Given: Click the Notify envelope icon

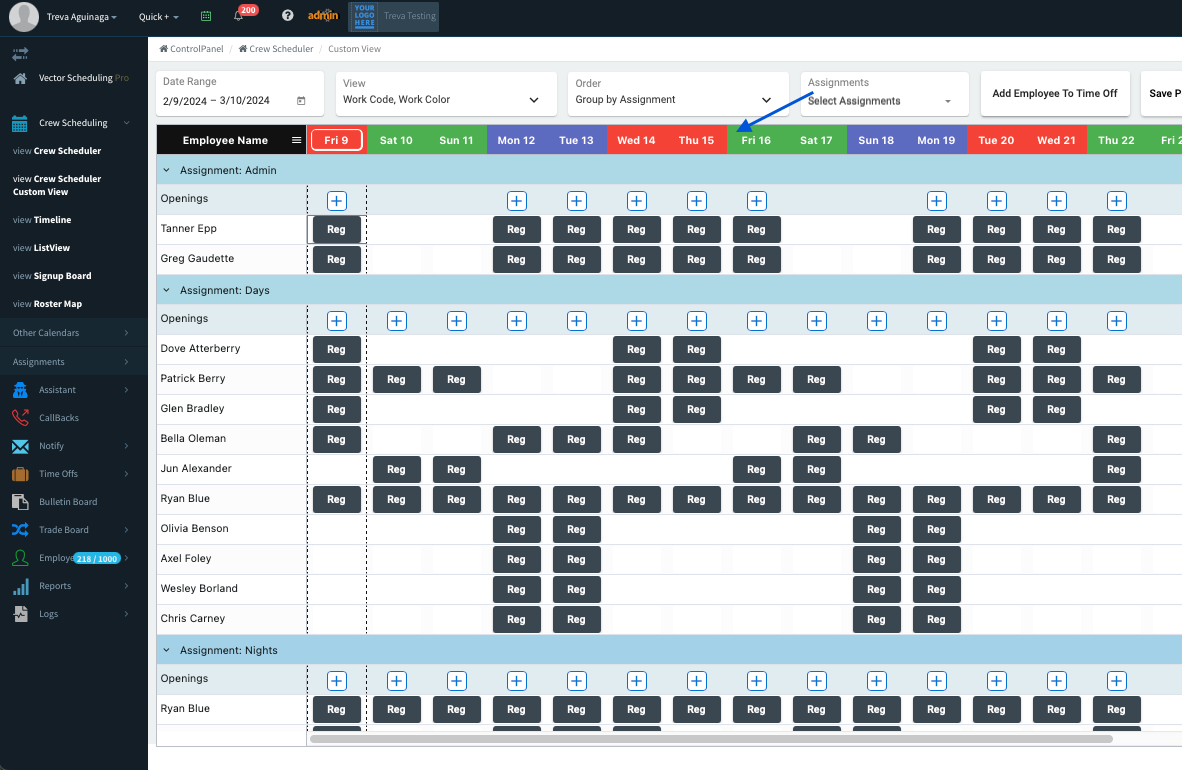Looking at the screenshot, I should pos(20,446).
